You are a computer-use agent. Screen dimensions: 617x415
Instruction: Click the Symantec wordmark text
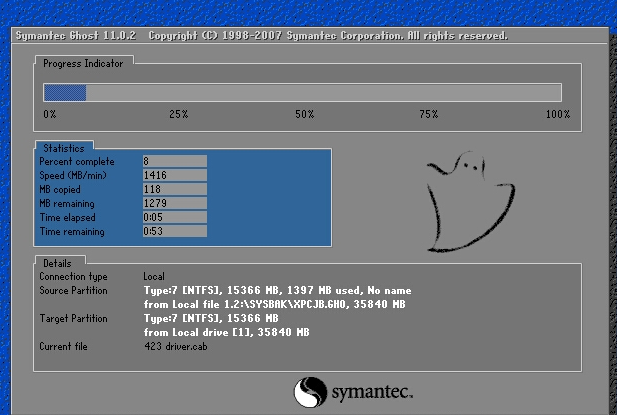tap(371, 391)
